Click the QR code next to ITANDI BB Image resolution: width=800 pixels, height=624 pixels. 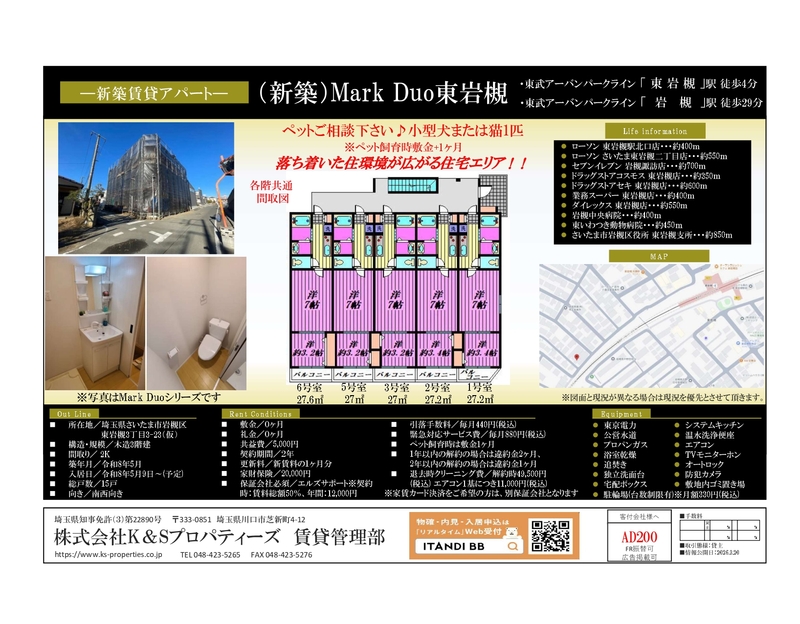549,537
